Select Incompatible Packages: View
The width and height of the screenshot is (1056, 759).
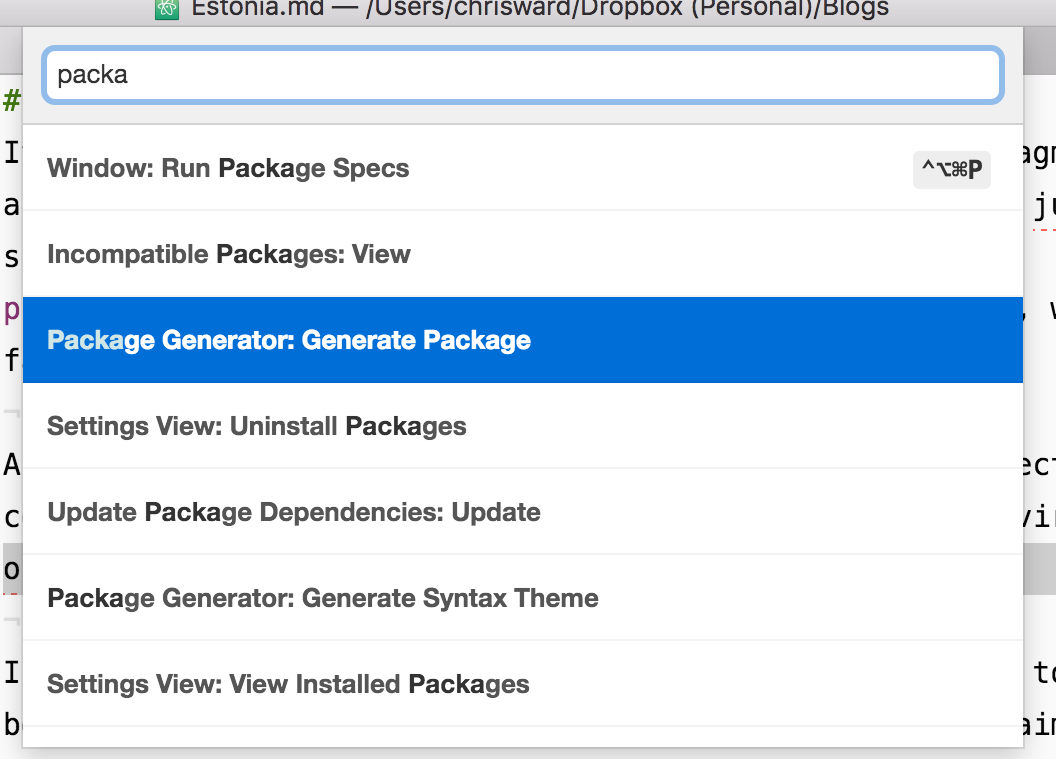tap(229, 254)
